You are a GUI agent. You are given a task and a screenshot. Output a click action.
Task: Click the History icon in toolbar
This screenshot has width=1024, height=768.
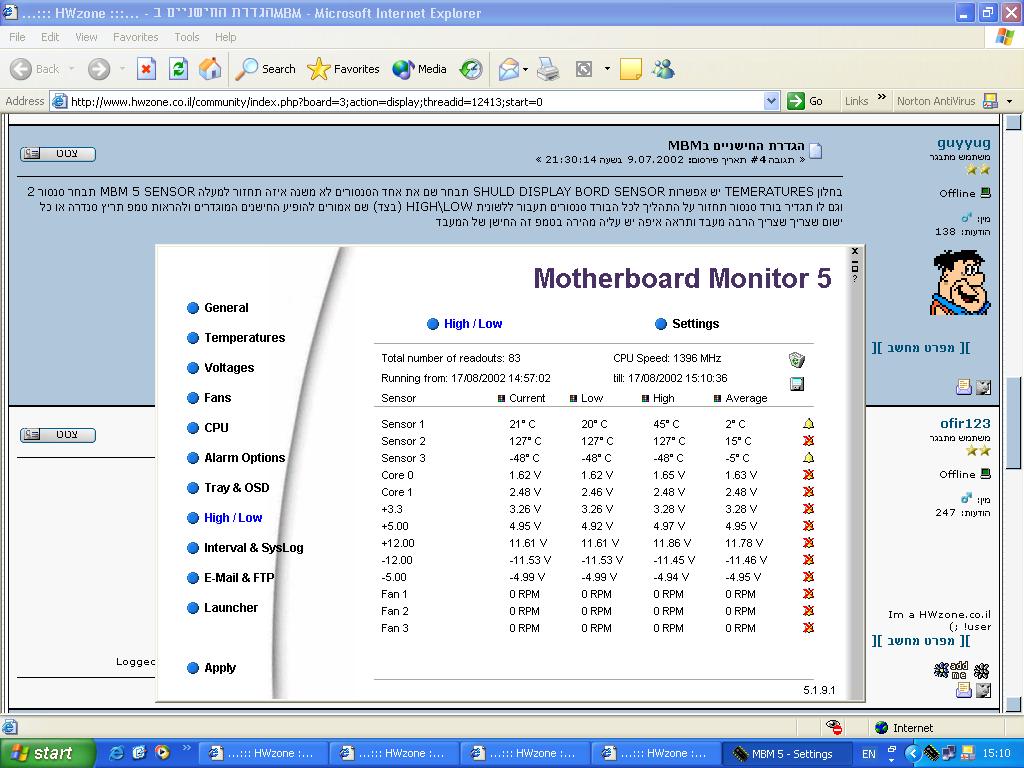[x=471, y=69]
